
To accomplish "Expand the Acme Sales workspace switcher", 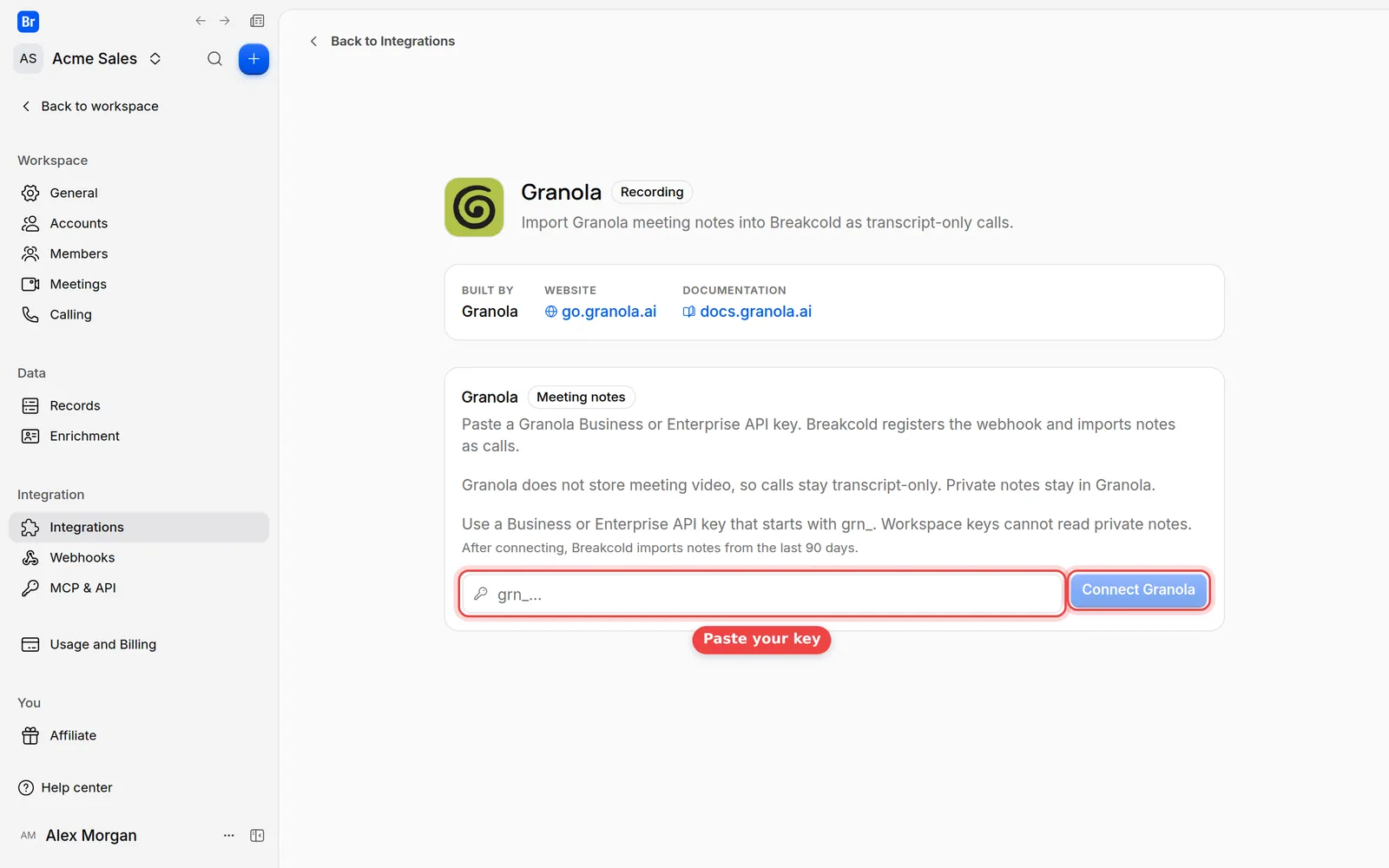I will click(x=155, y=59).
